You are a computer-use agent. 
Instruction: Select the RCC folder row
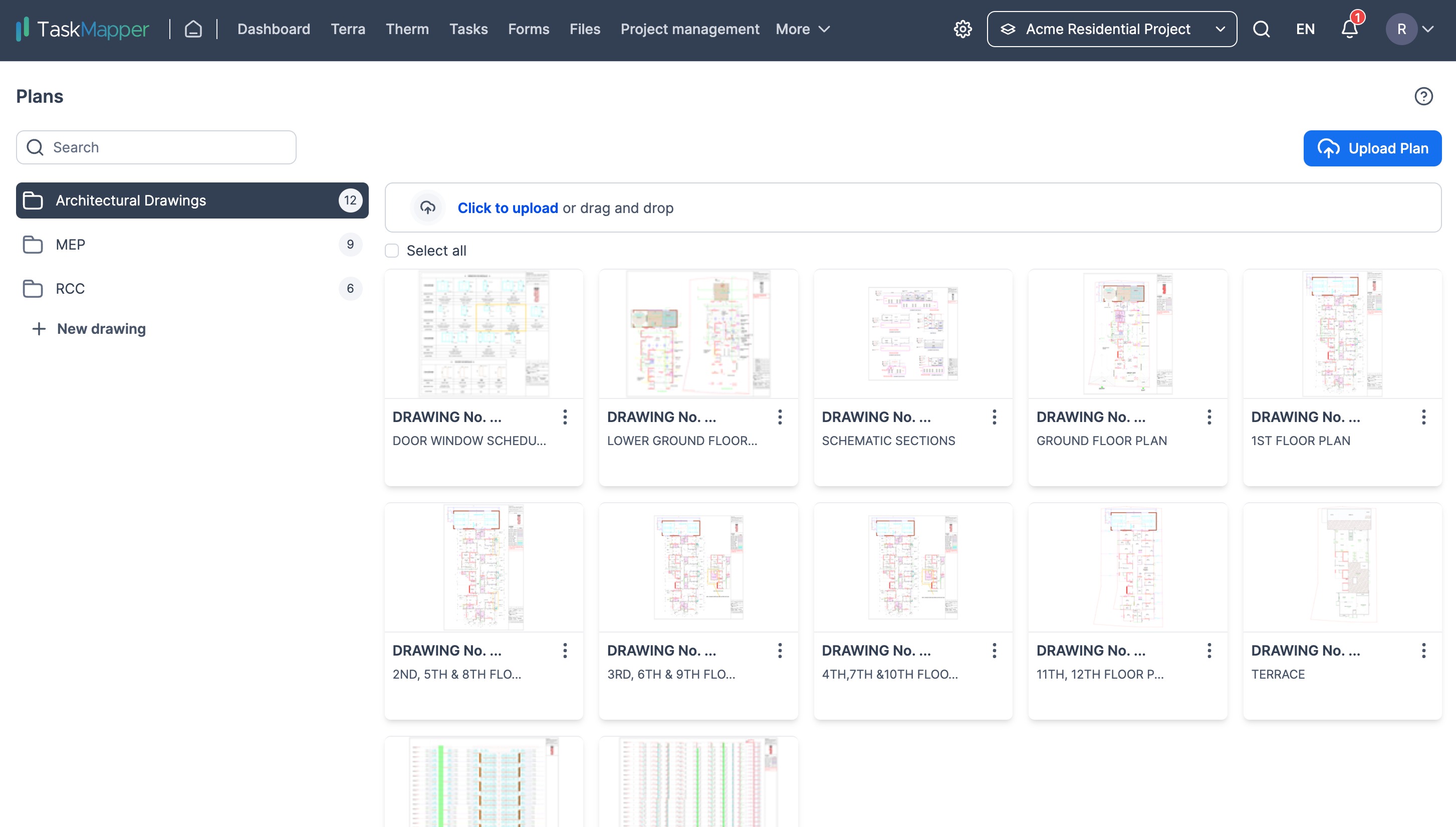[192, 289]
